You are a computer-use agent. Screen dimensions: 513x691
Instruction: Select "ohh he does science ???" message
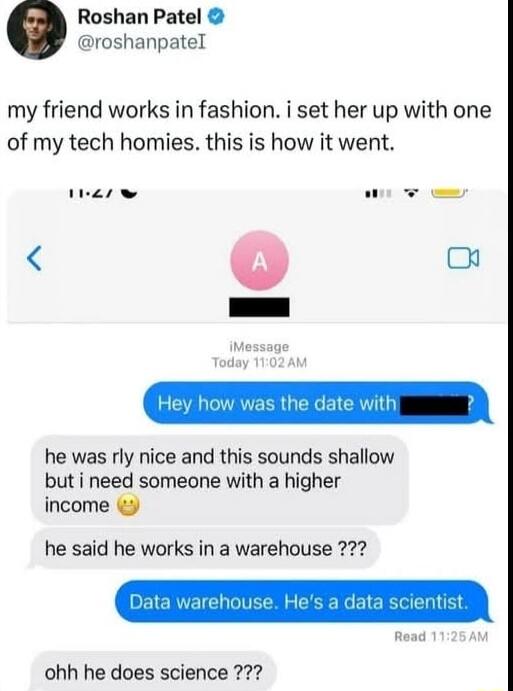click(x=152, y=672)
